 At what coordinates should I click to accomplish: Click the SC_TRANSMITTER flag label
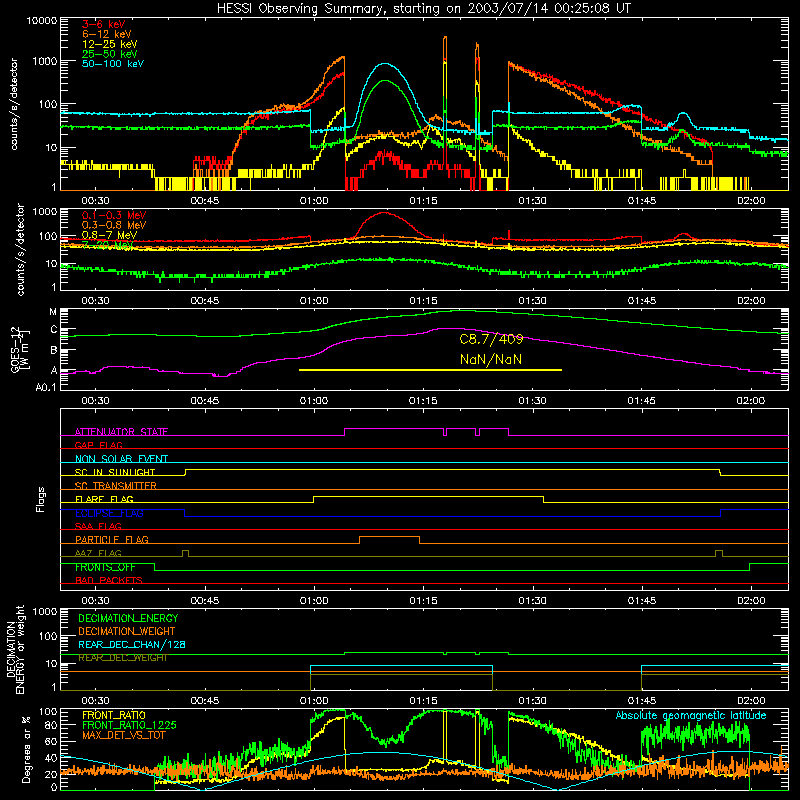(116, 485)
